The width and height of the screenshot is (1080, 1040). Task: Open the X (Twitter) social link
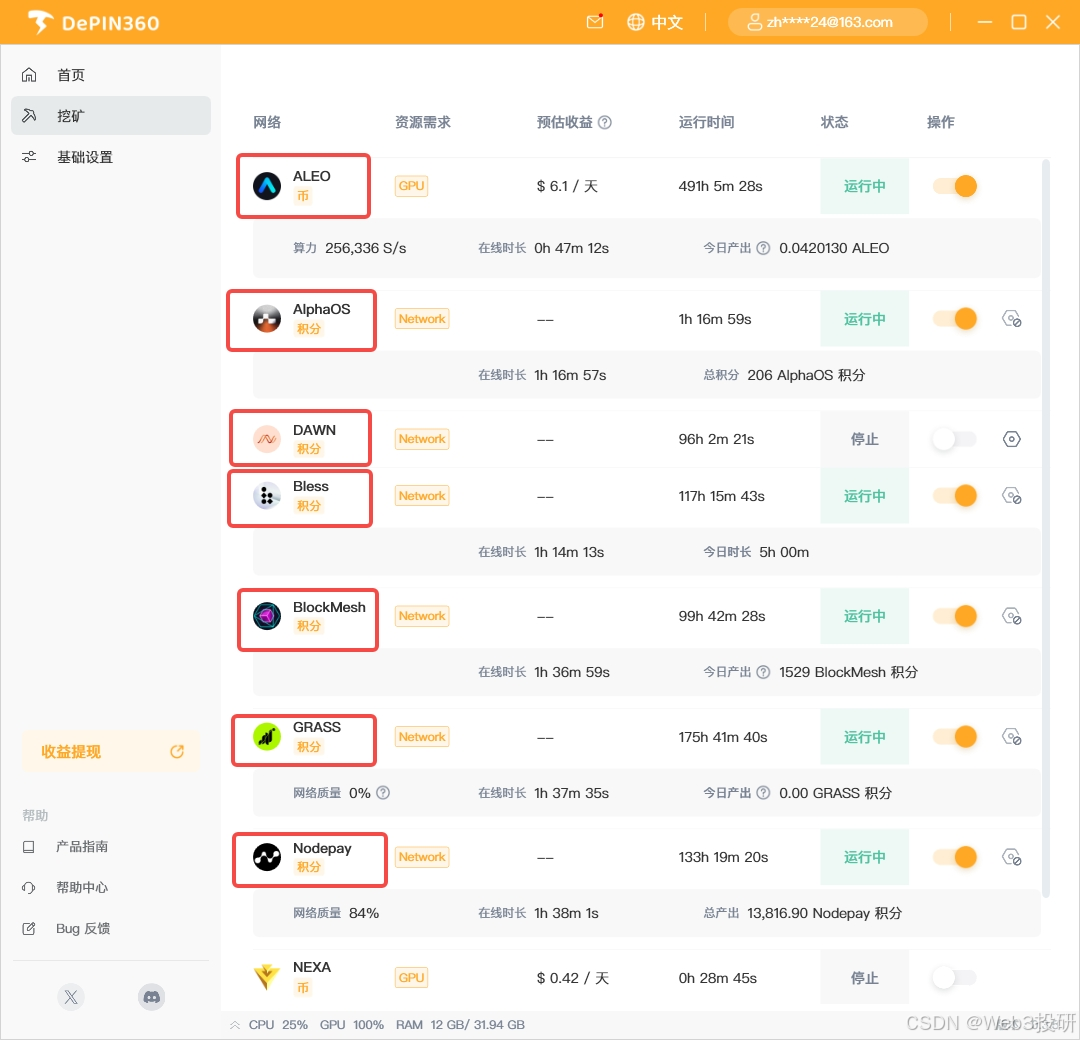[71, 997]
